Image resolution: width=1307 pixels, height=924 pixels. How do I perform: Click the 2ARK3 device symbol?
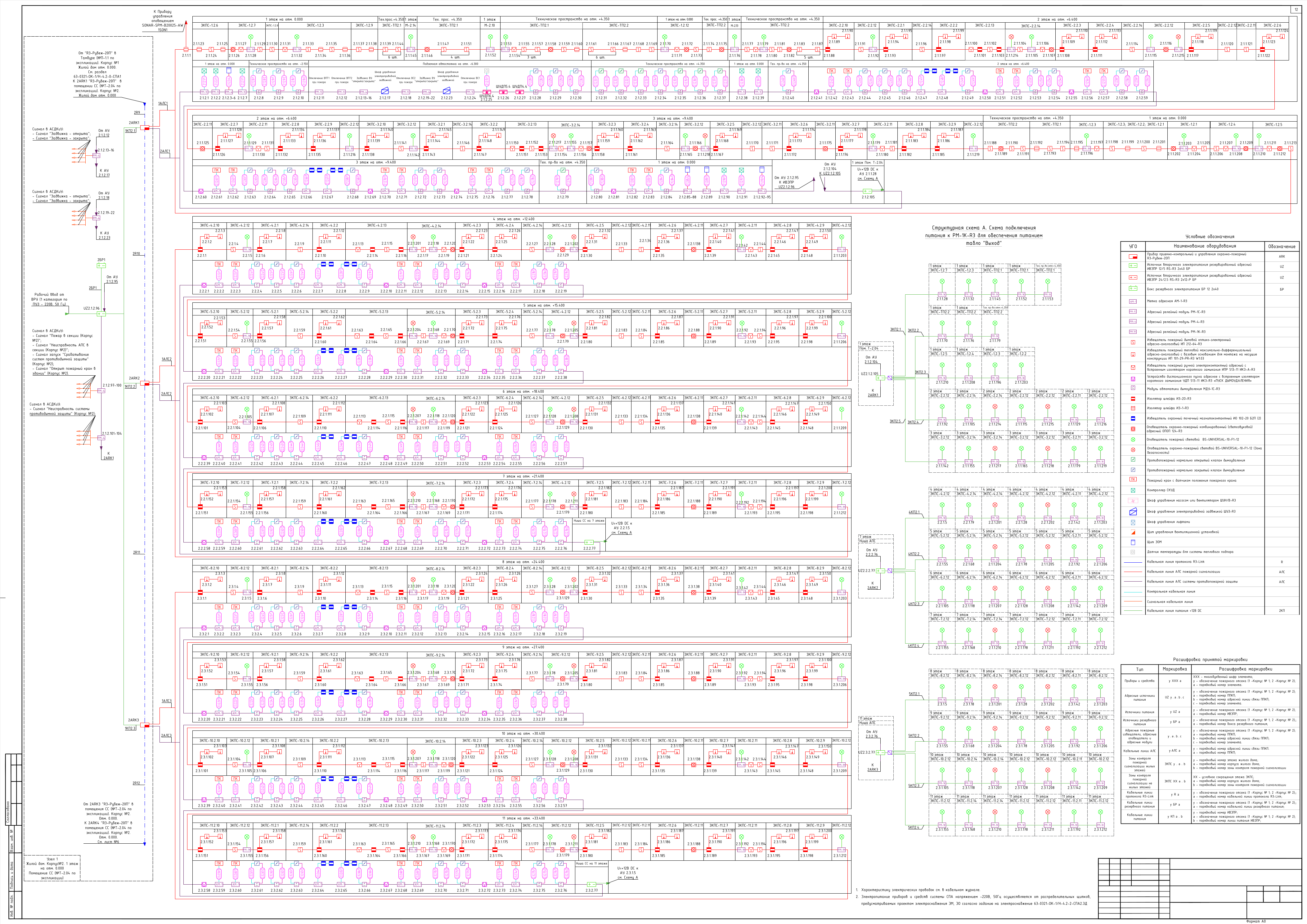click(x=146, y=725)
